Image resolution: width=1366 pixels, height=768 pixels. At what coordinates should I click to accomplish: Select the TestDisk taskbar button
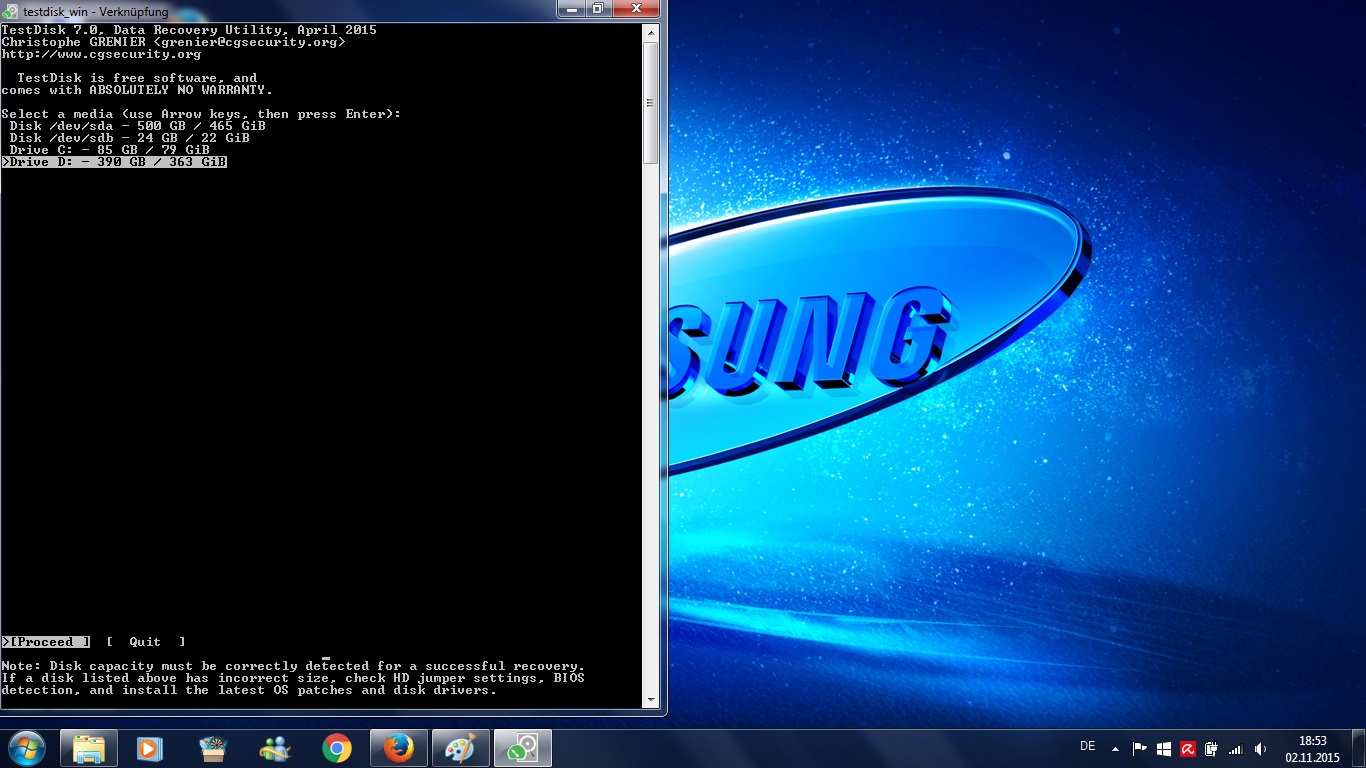(x=523, y=748)
